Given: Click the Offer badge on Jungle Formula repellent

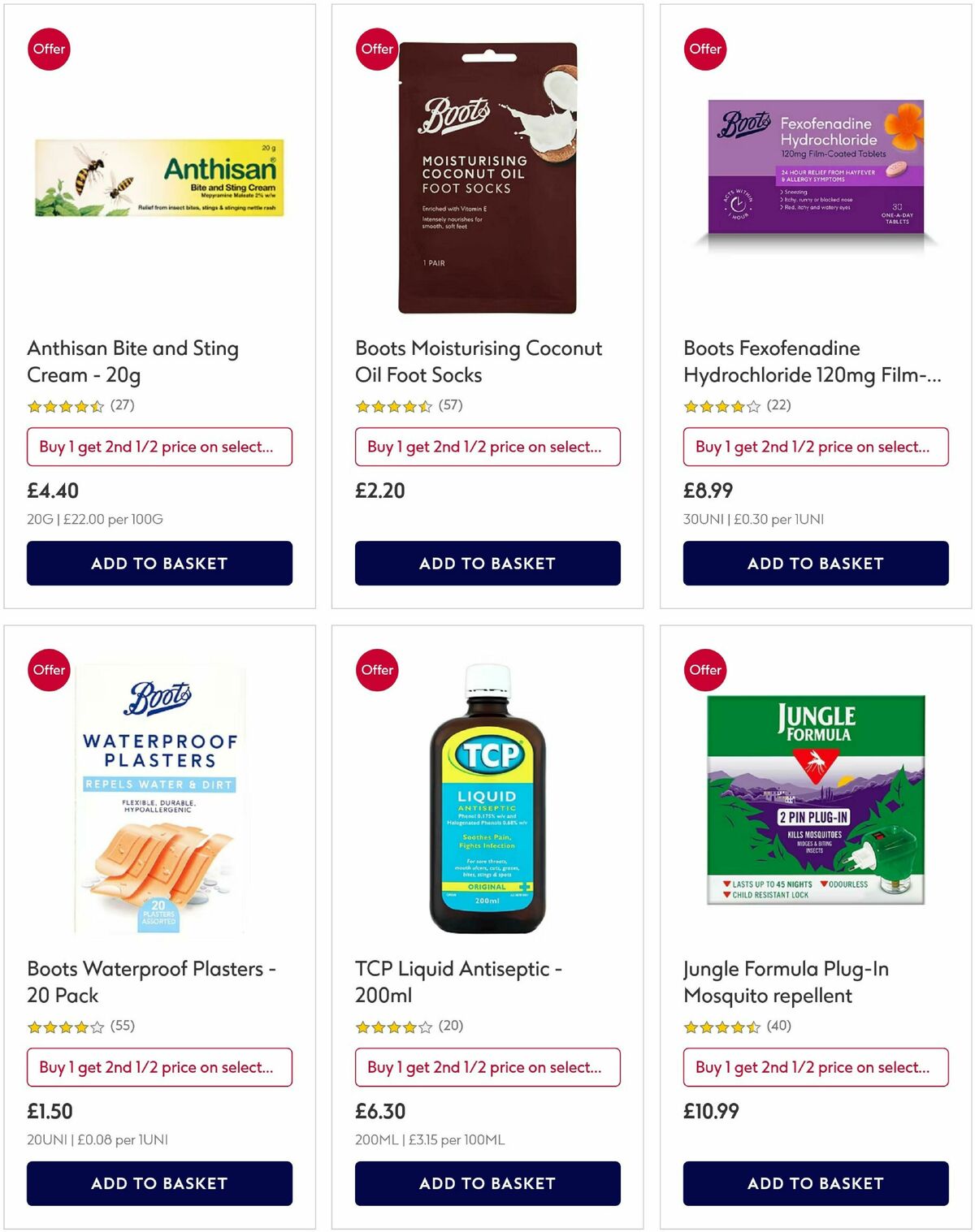Looking at the screenshot, I should pyautogui.click(x=705, y=670).
